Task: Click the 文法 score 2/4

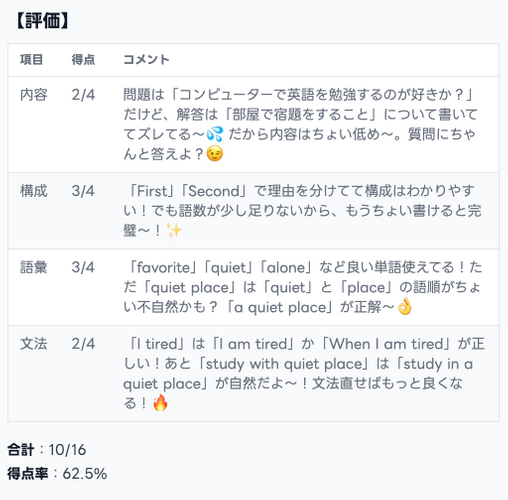Action: [83, 344]
